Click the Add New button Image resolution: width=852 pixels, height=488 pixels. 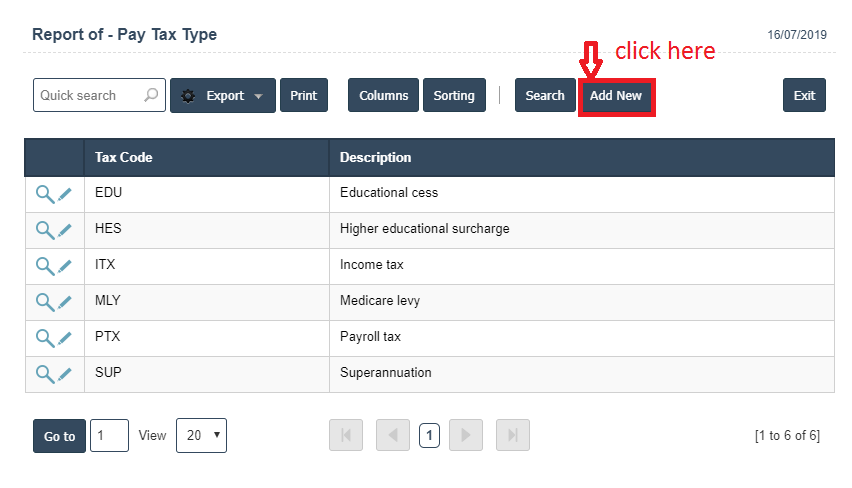pyautogui.click(x=616, y=96)
